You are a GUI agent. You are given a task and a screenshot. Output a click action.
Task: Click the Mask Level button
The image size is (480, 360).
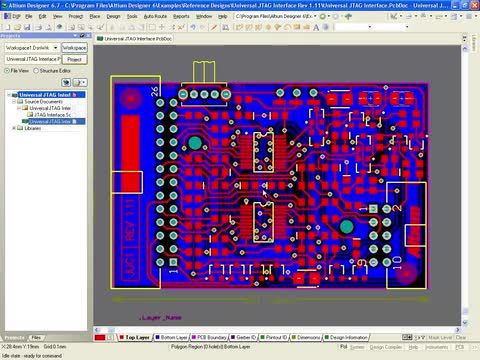[x=440, y=337]
